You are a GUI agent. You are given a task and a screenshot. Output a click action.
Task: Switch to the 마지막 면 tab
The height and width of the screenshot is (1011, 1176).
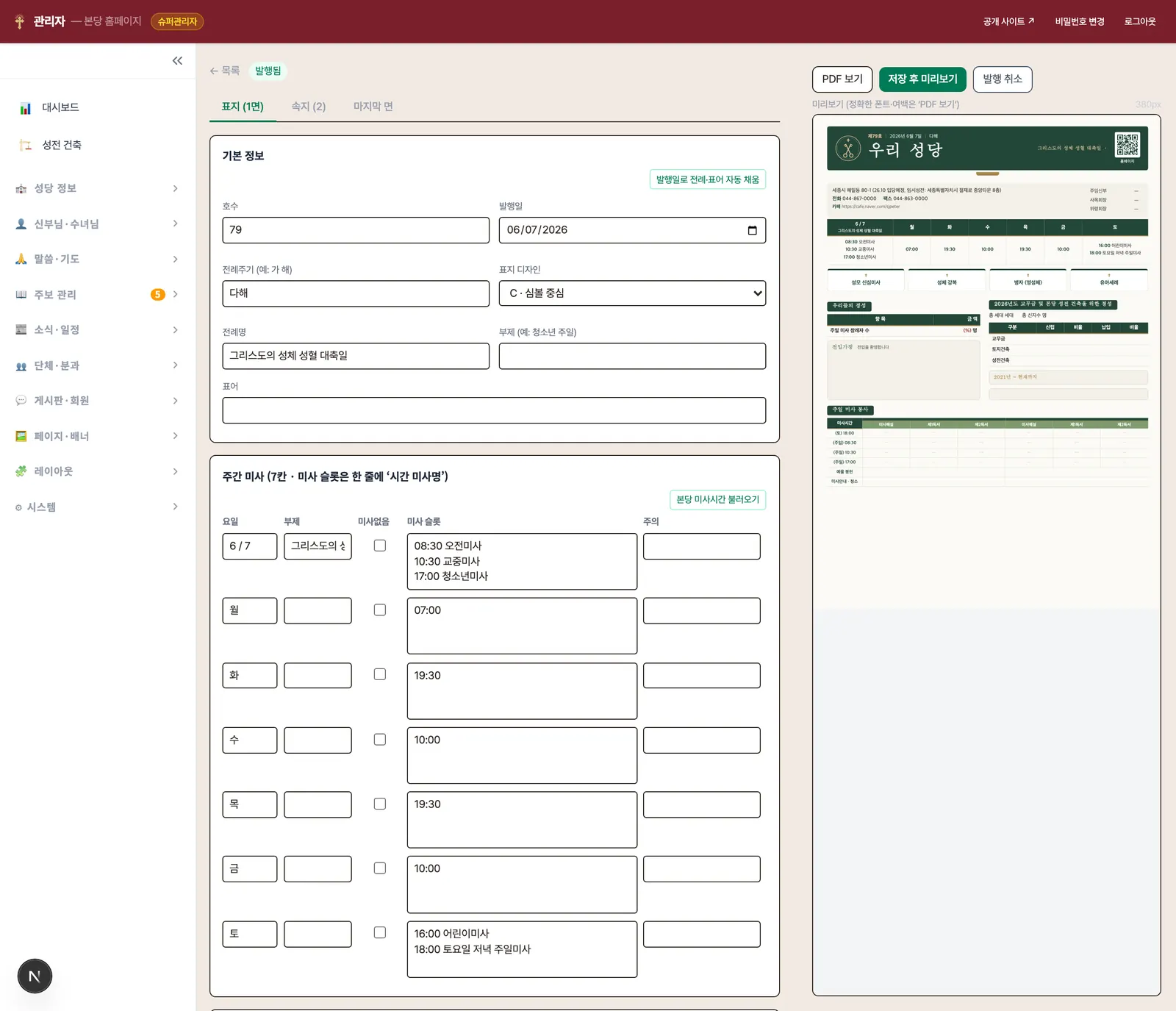(x=373, y=107)
